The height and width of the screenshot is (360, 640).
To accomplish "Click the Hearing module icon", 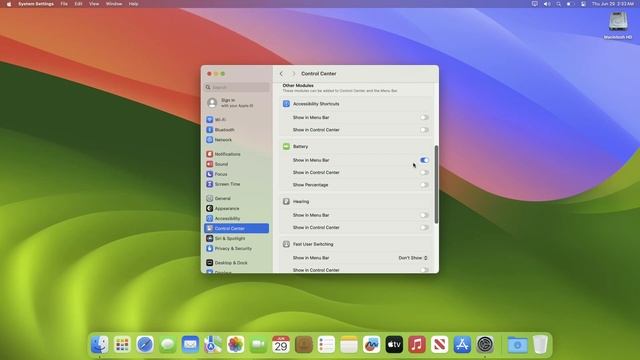I will pos(286,202).
